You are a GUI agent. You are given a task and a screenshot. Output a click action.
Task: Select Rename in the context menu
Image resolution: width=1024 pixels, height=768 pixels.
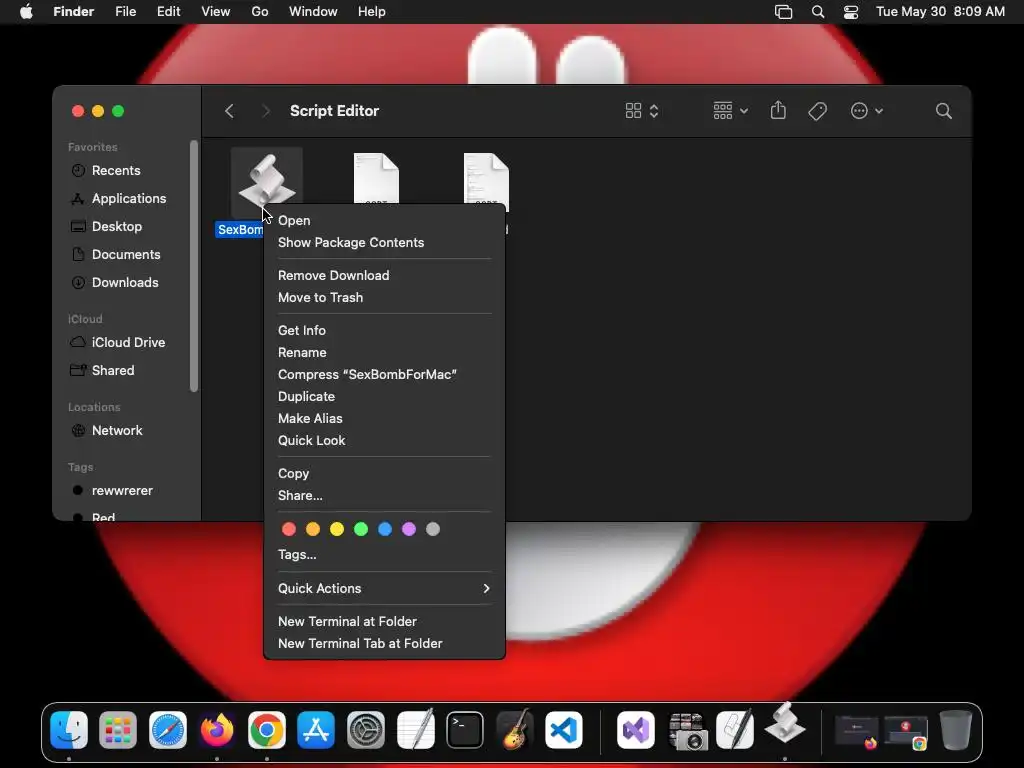[384, 353]
